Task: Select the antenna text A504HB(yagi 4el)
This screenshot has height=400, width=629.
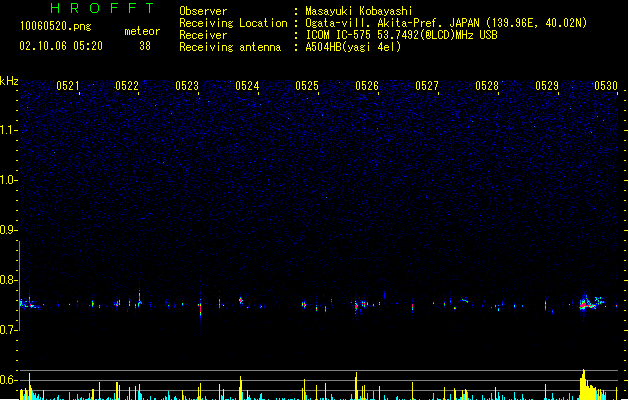Action: [x=353, y=47]
